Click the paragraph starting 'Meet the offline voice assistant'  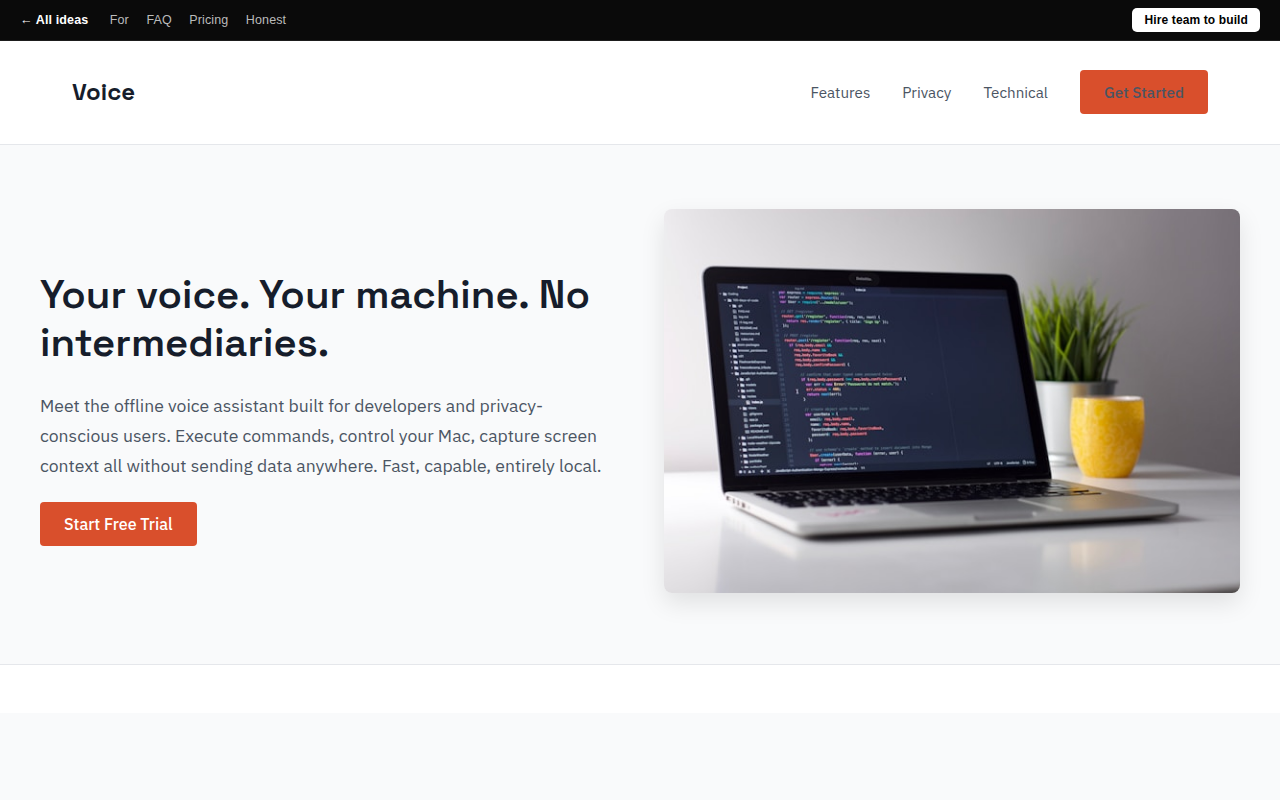tap(321, 436)
